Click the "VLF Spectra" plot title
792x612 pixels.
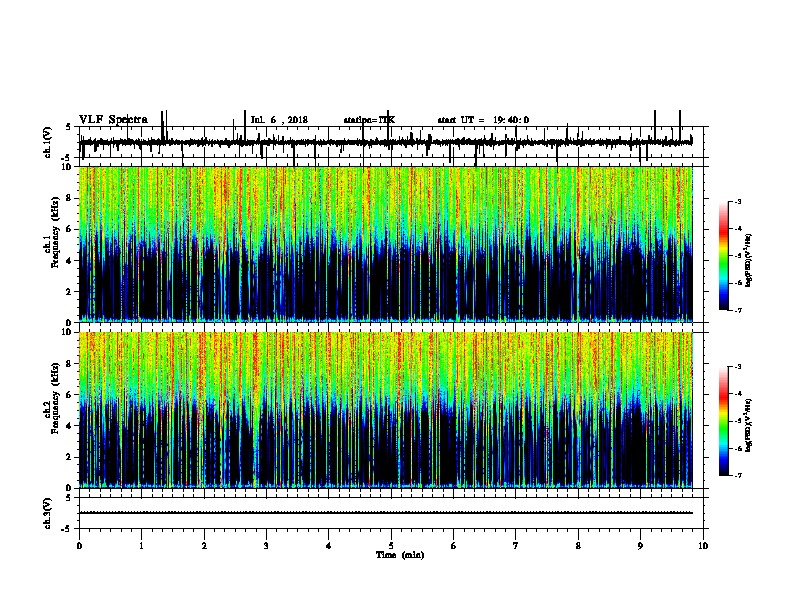pos(113,120)
